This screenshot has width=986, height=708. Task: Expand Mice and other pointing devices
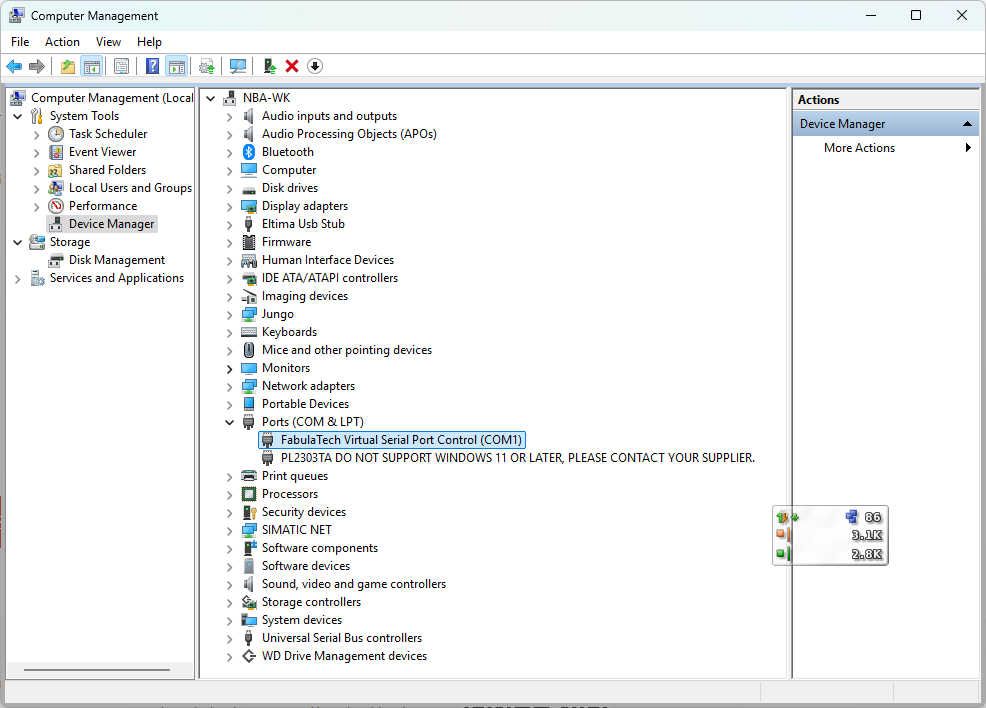230,350
